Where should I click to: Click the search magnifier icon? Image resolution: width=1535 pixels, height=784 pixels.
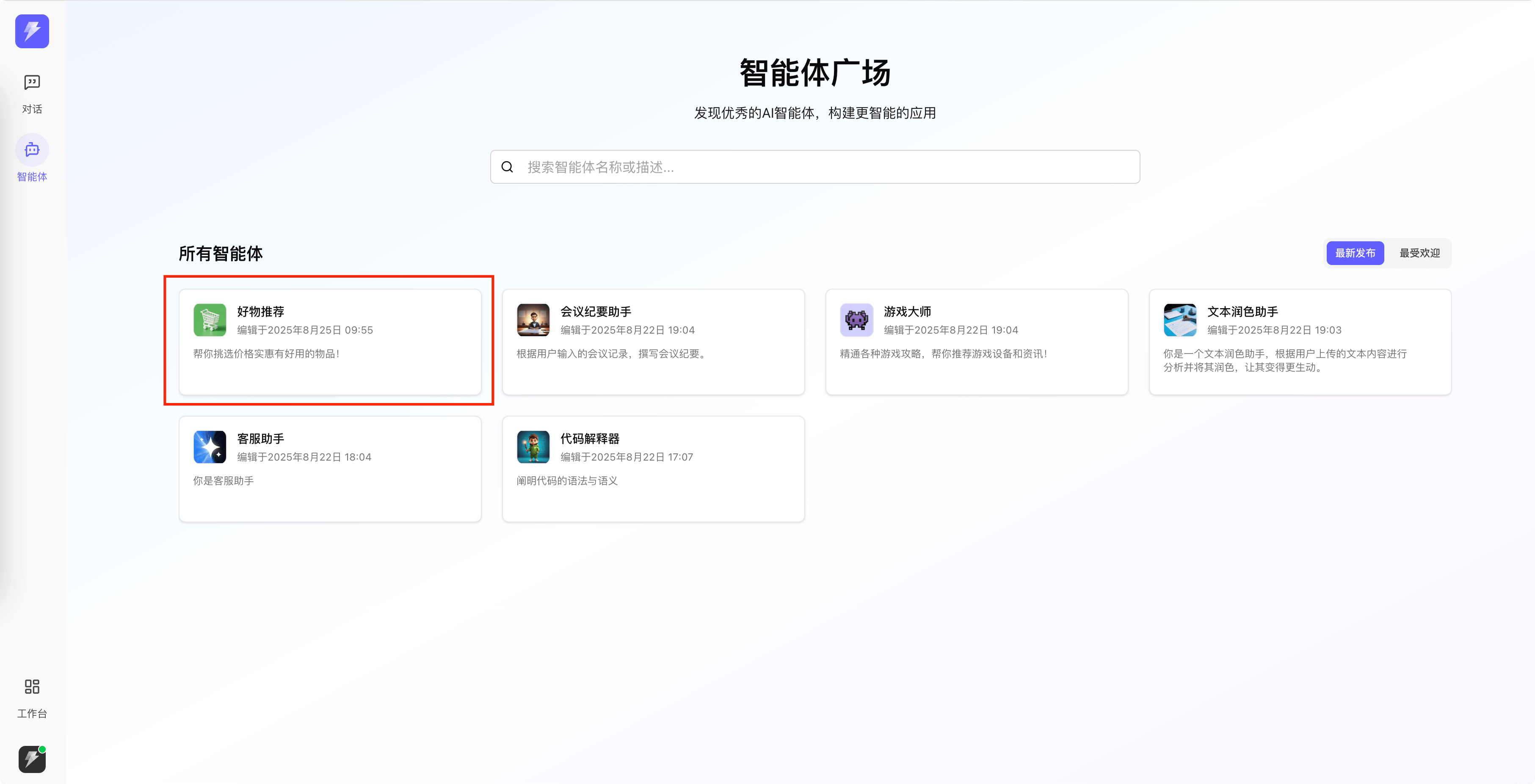(x=507, y=167)
